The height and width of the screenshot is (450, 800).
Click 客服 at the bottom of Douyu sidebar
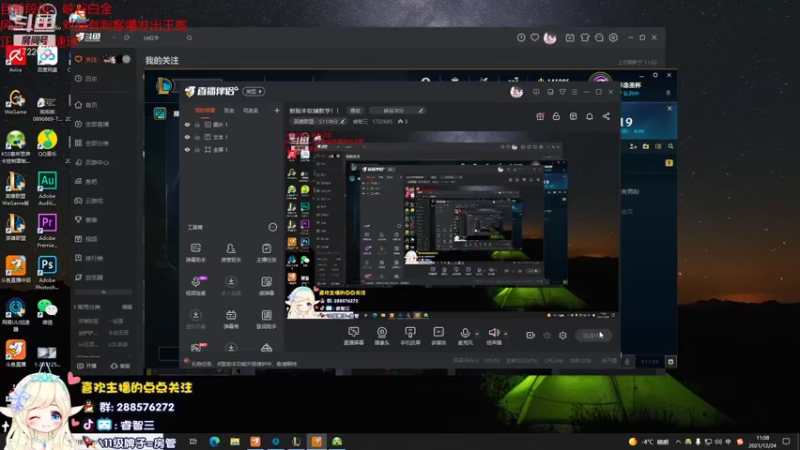pos(120,366)
